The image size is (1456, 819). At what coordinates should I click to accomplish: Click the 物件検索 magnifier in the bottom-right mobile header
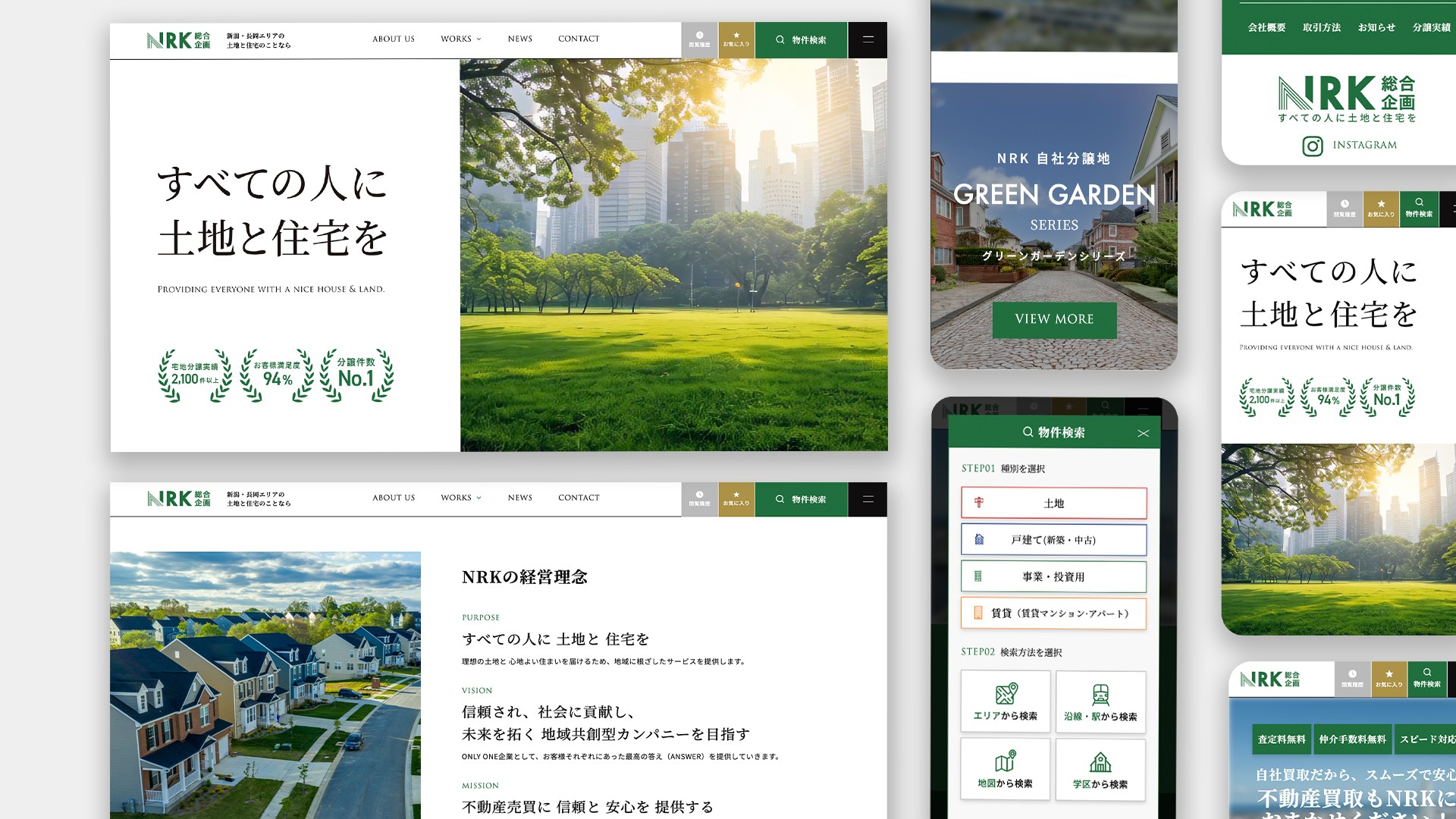[1426, 672]
